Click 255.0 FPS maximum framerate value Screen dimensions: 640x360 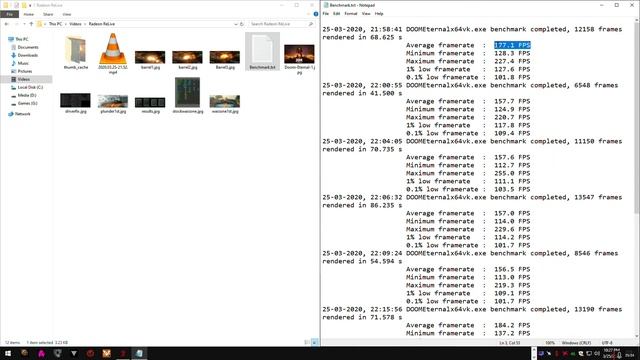pos(512,173)
